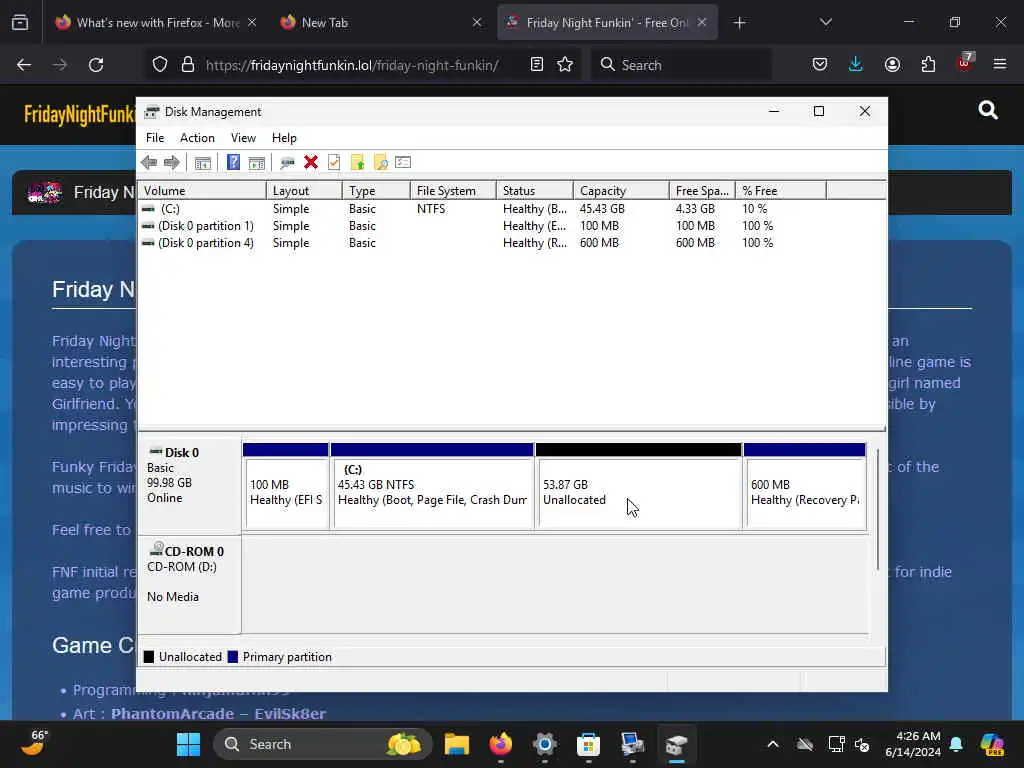The image size is (1024, 768).
Task: Close the Friday Night Funkin' browser tab
Action: pos(701,22)
